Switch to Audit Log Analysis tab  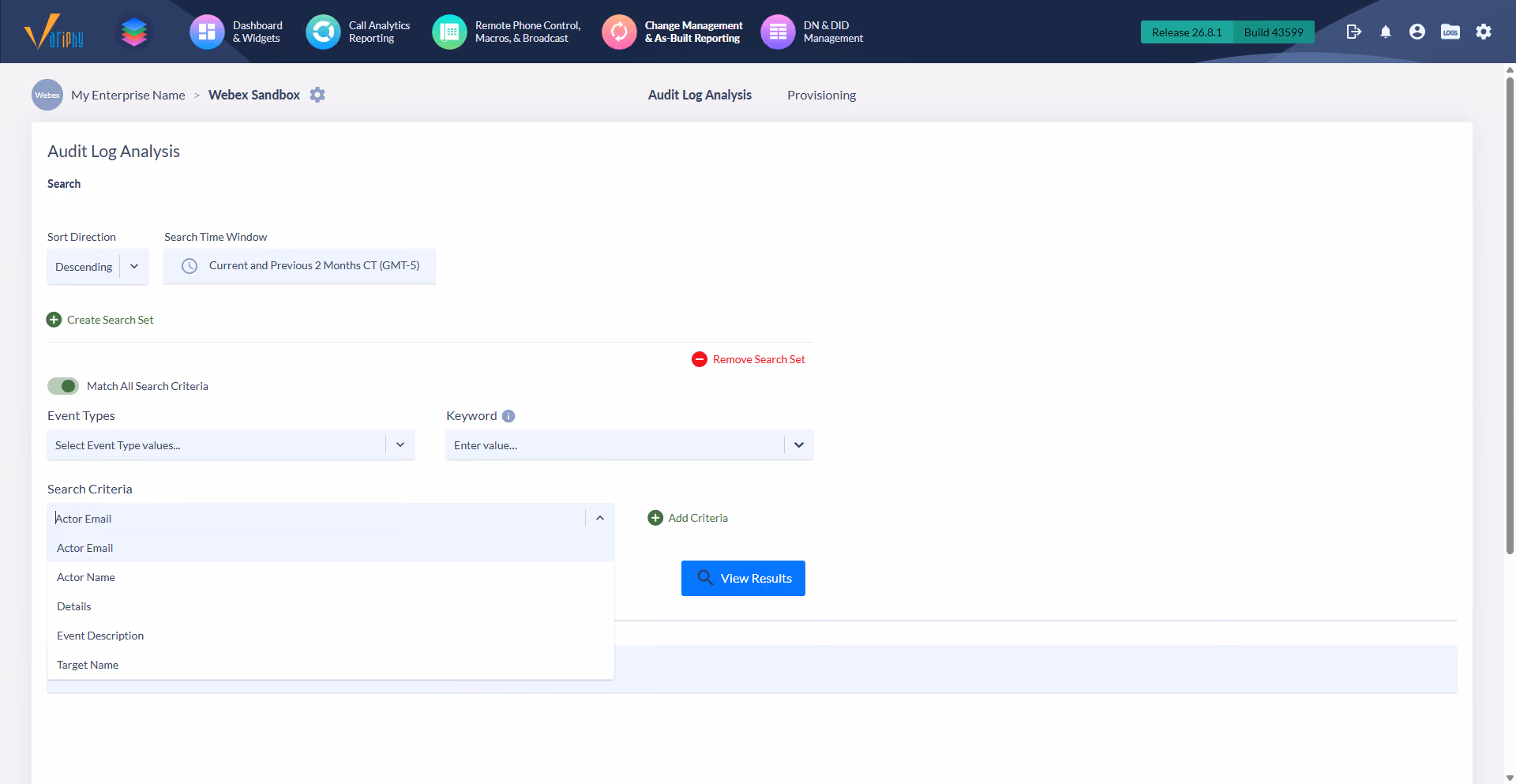tap(700, 95)
